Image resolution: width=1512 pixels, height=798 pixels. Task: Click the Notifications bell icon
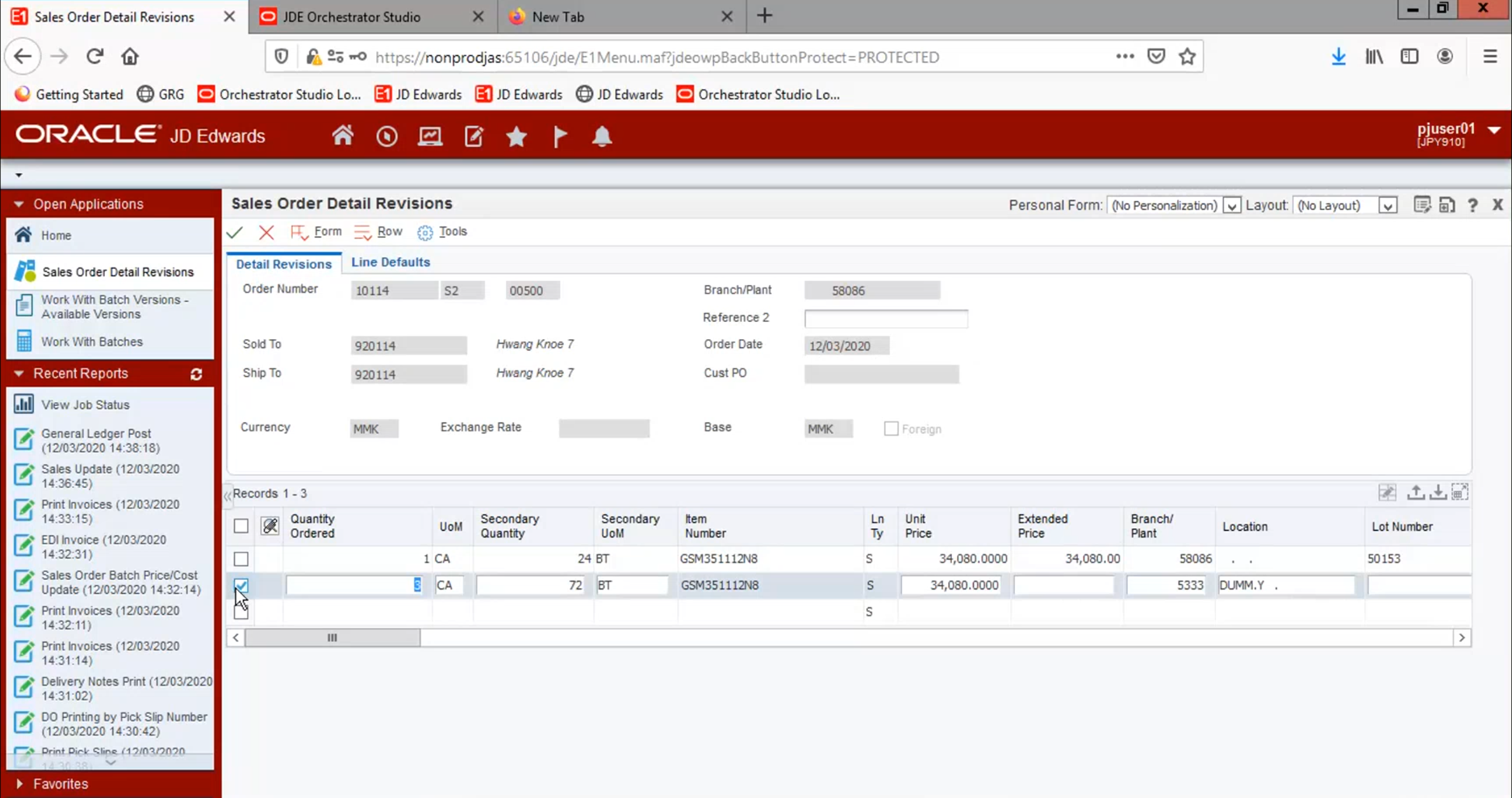pos(601,136)
